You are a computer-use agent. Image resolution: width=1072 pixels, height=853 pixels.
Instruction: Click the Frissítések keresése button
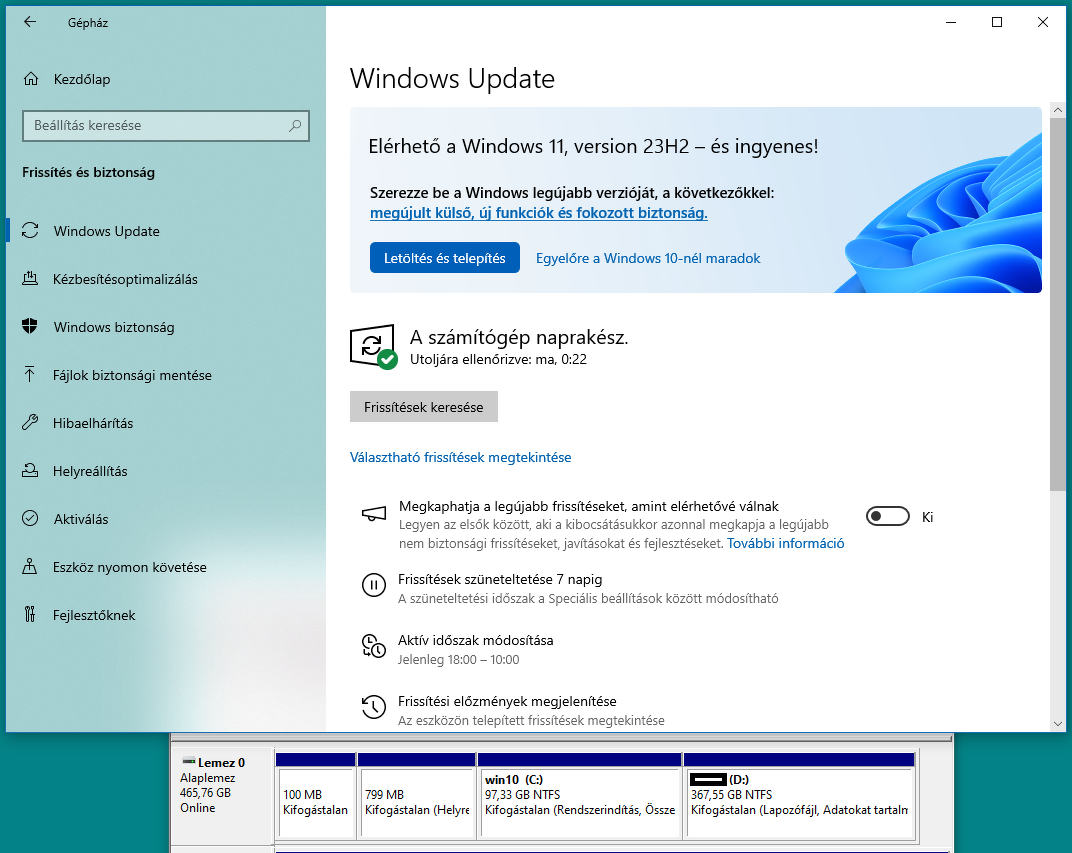pos(423,407)
